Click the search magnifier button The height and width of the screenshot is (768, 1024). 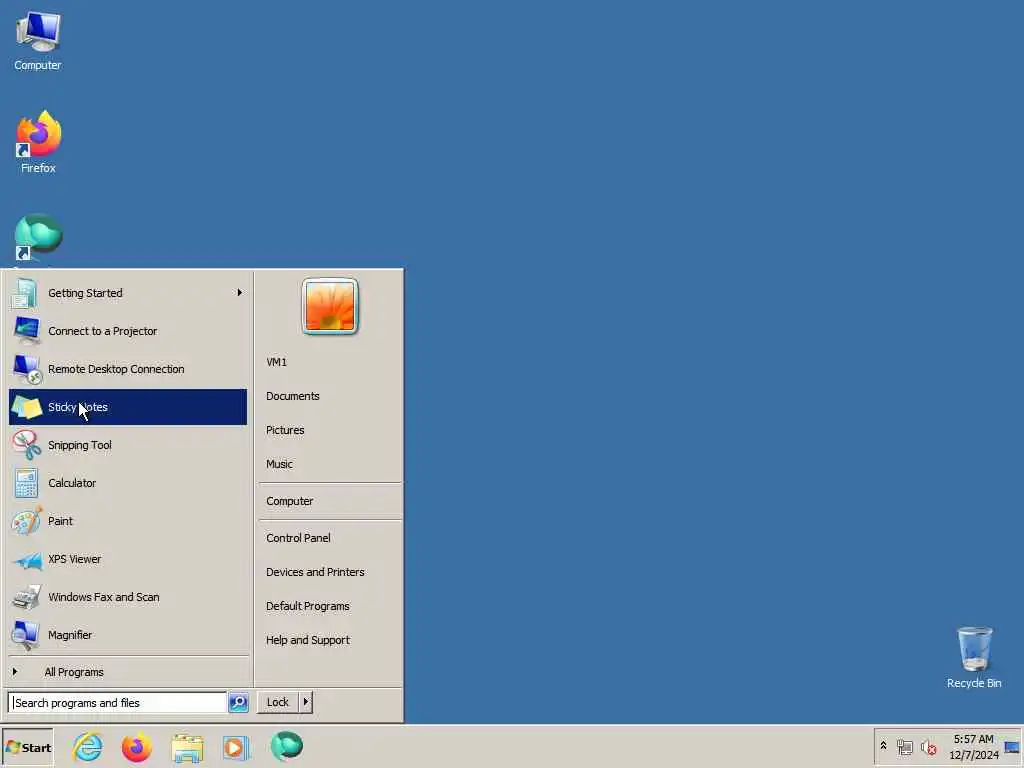point(238,703)
